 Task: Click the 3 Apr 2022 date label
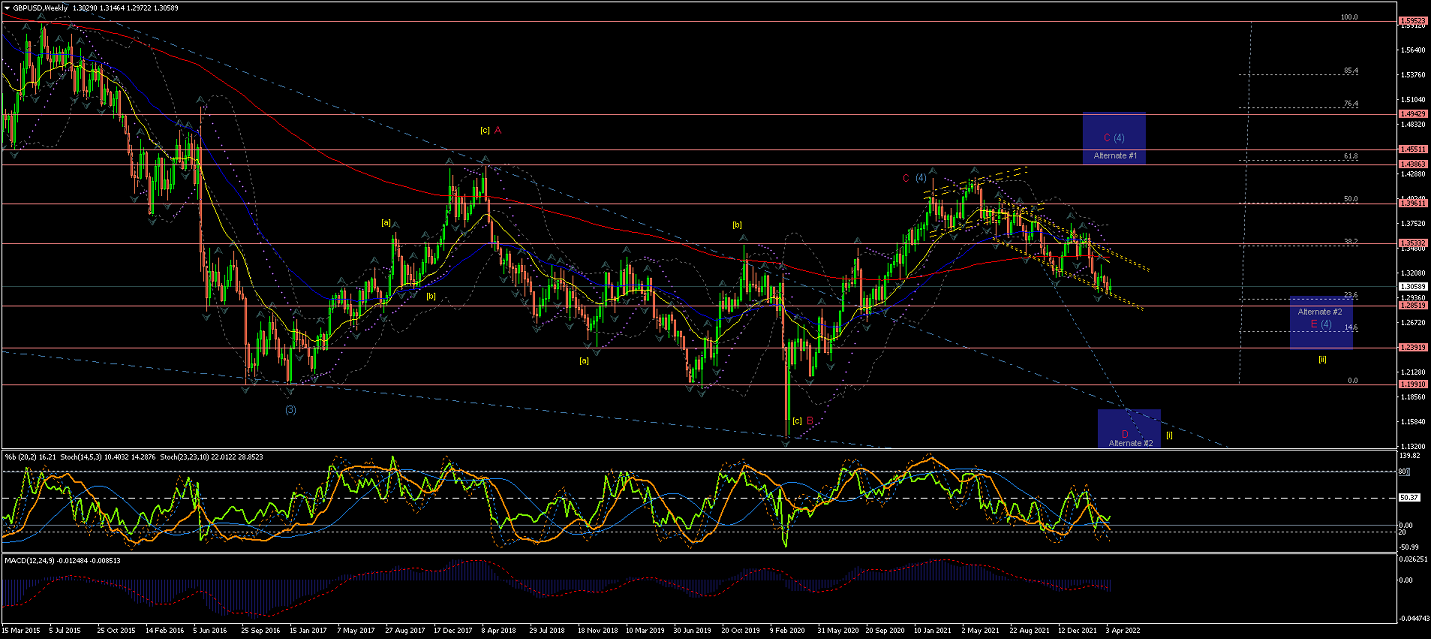[x=1124, y=632]
